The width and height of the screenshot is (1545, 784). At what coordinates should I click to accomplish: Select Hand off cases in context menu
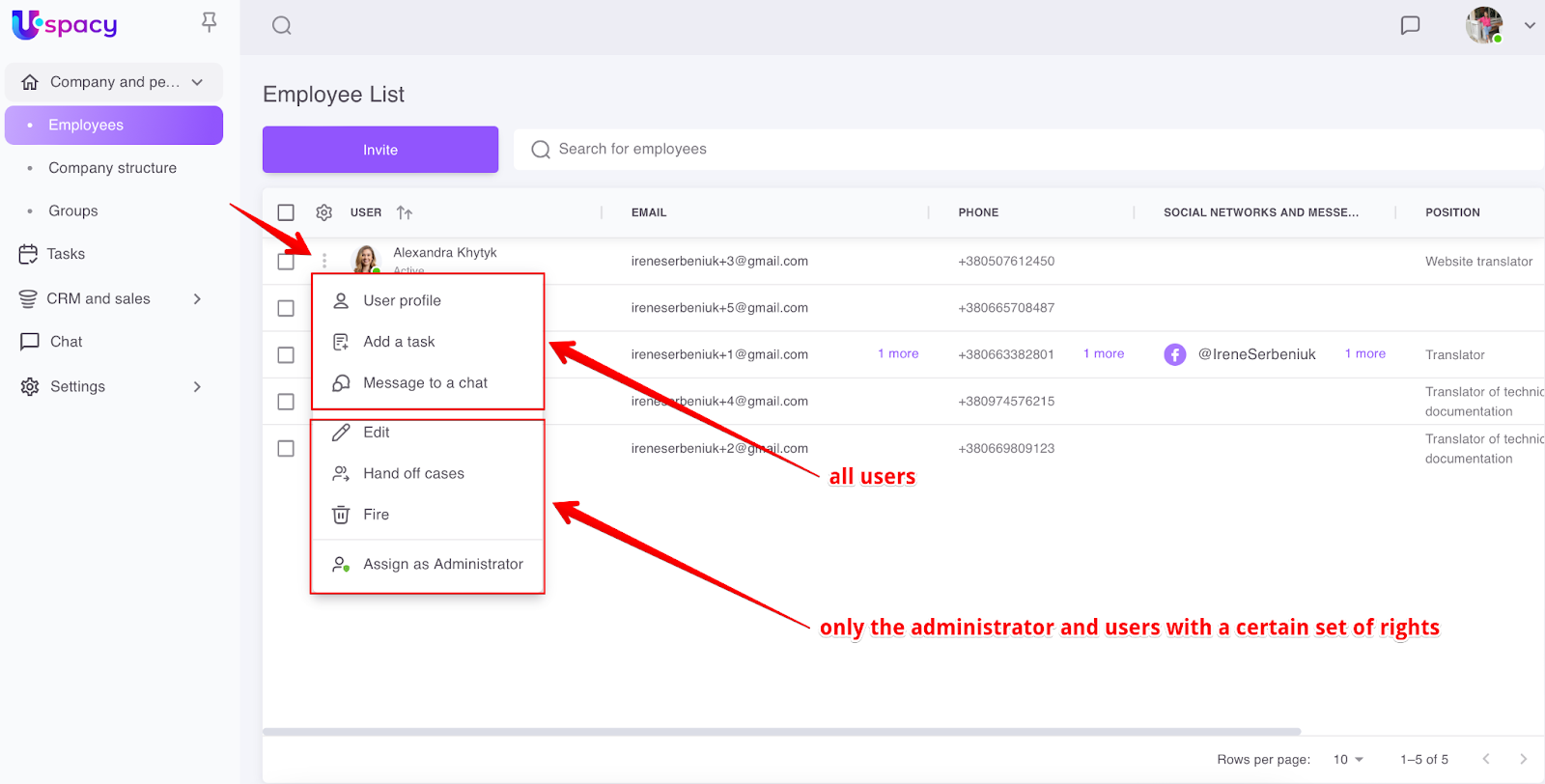[x=413, y=473]
